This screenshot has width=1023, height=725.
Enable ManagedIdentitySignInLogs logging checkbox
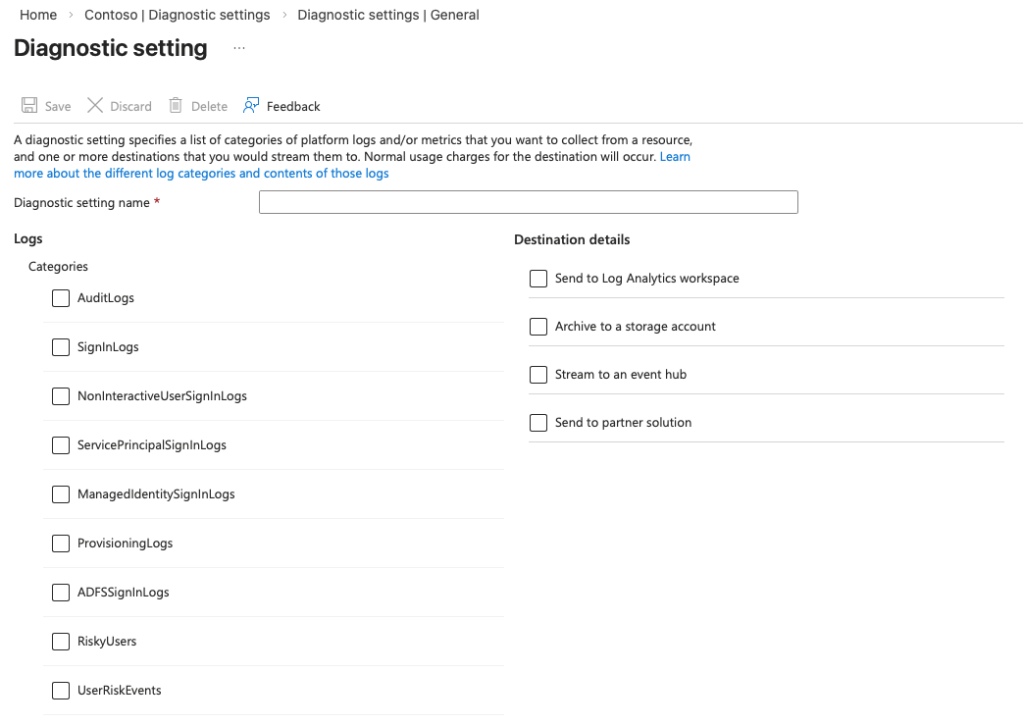[x=61, y=494]
